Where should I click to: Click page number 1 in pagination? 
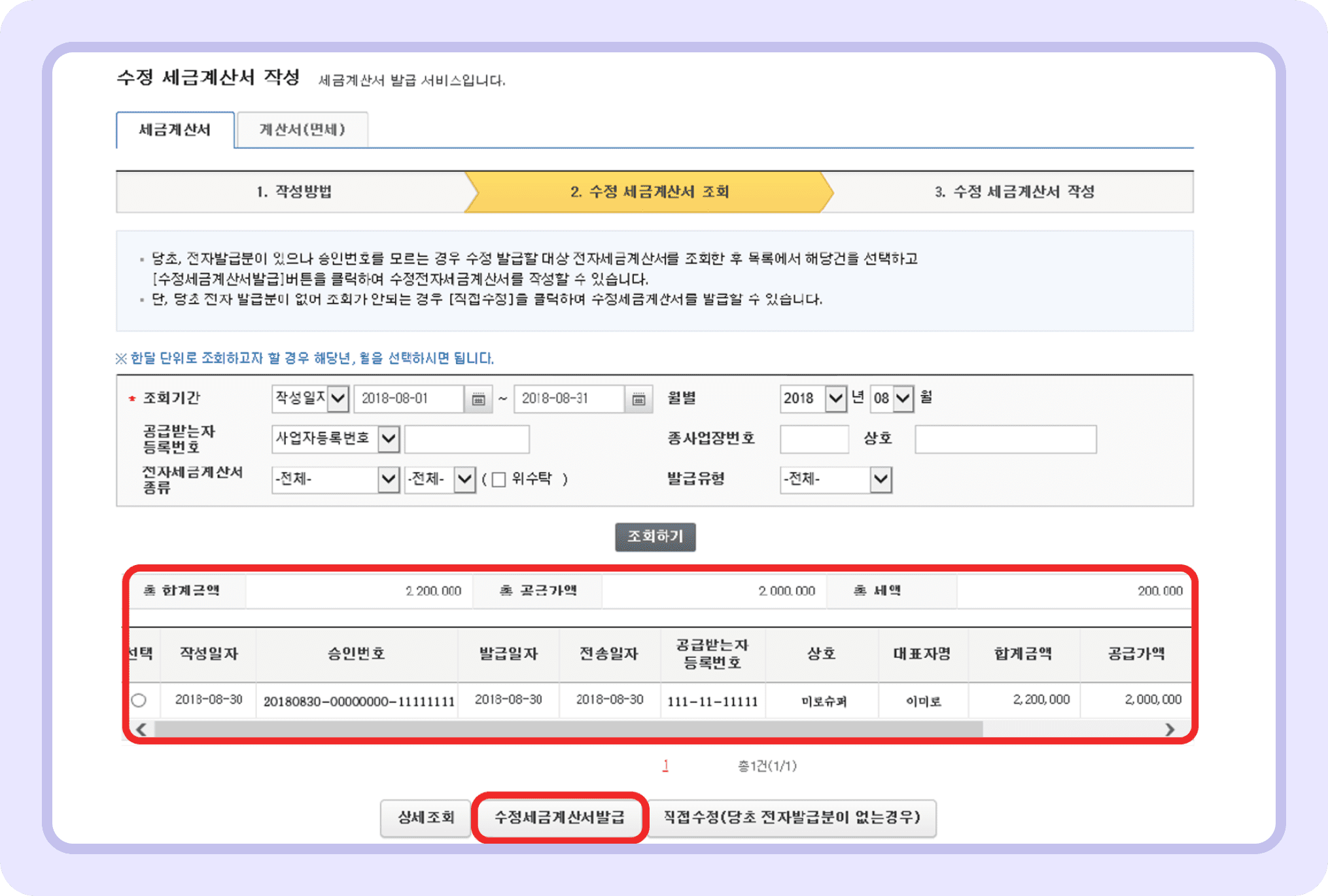tap(666, 766)
